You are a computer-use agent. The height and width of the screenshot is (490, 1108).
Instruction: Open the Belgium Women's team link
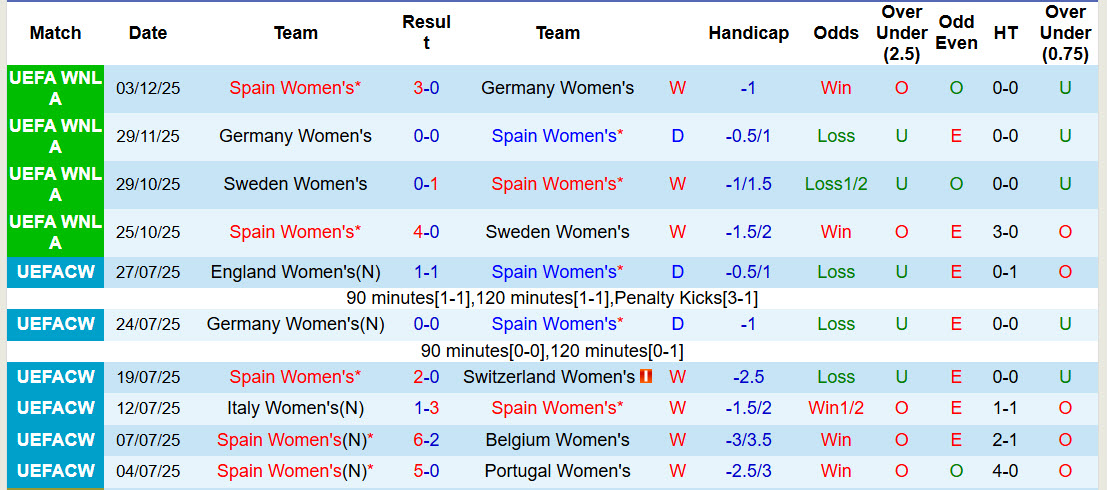click(557, 440)
